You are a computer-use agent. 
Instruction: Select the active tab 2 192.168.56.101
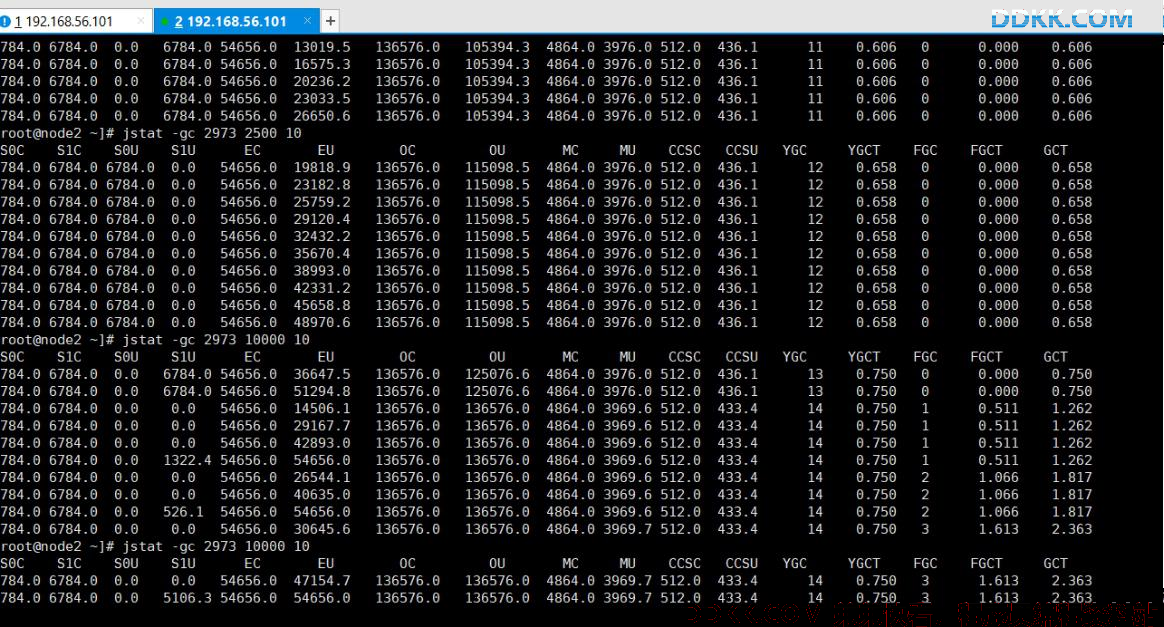(x=230, y=22)
